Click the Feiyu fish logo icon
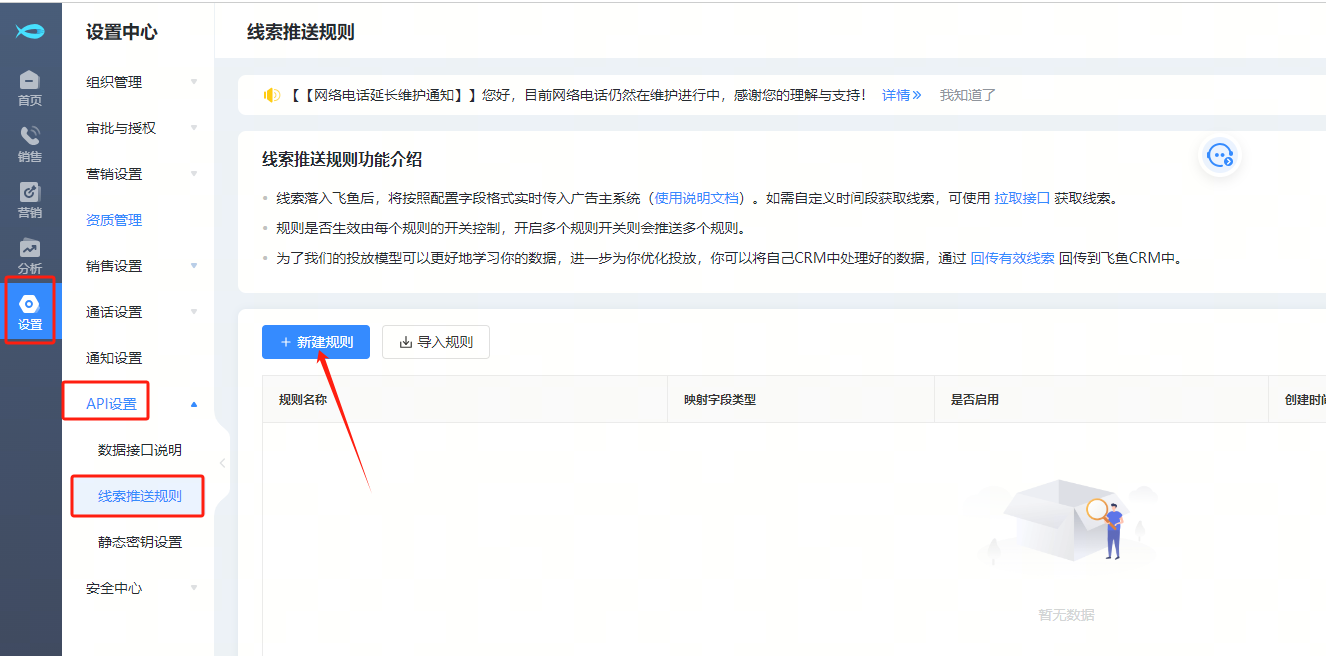Image resolution: width=1326 pixels, height=656 pixels. coord(30,31)
